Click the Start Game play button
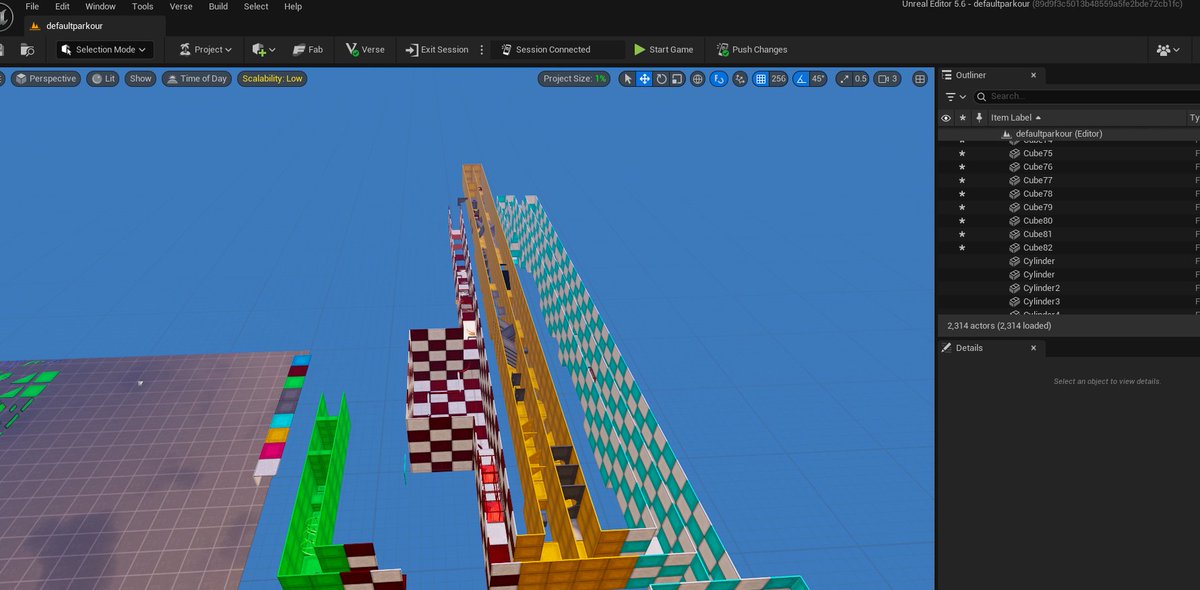This screenshot has height=590, width=1200. (x=663, y=49)
